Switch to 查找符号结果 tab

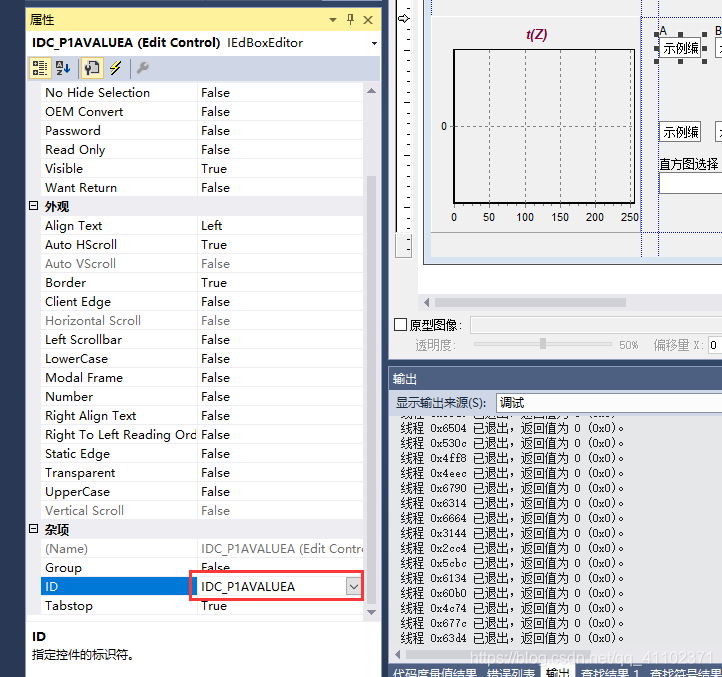coord(685,672)
